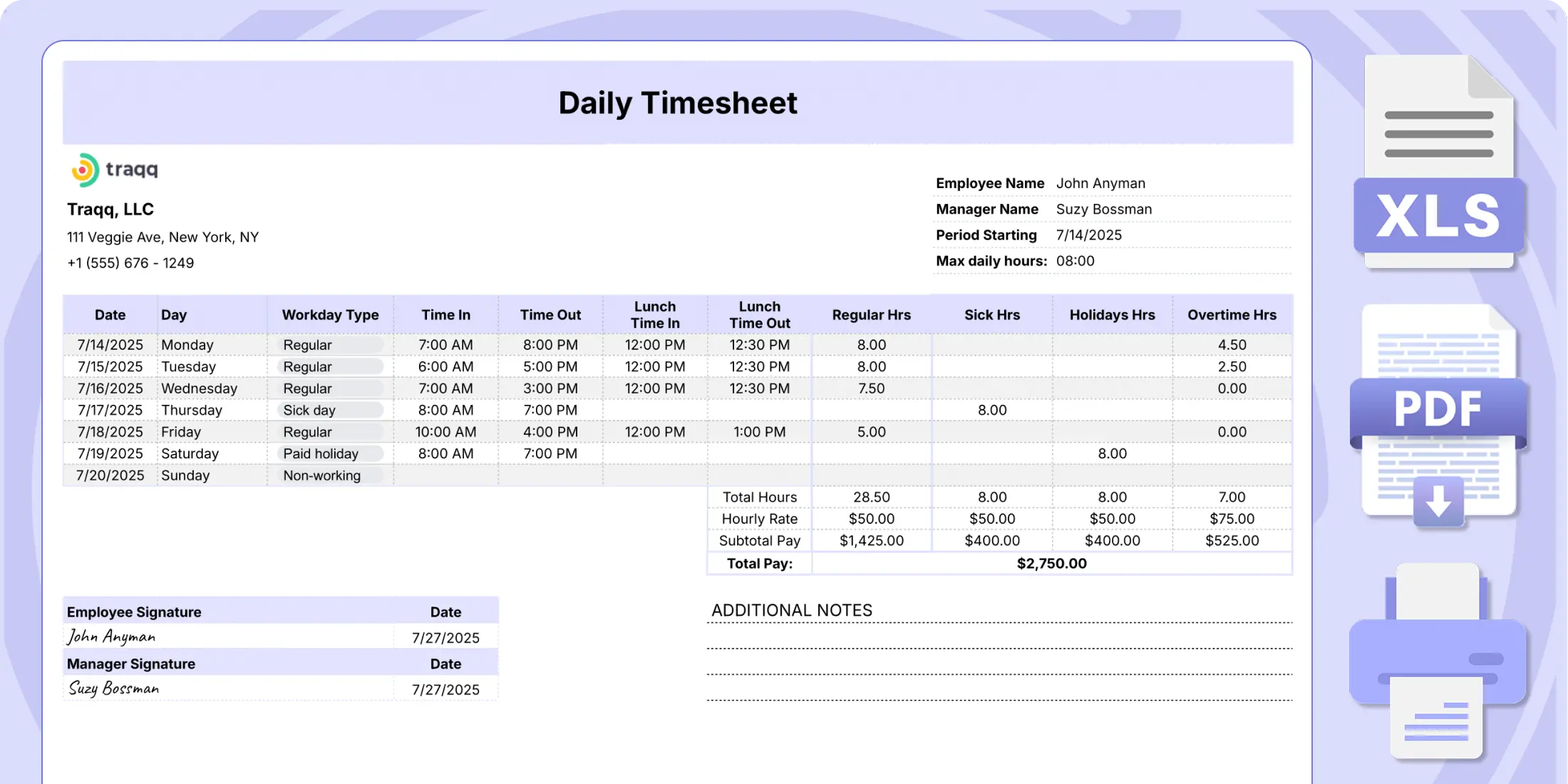Click total overtime hours 7.00
The height and width of the screenshot is (784, 1568).
(1232, 497)
